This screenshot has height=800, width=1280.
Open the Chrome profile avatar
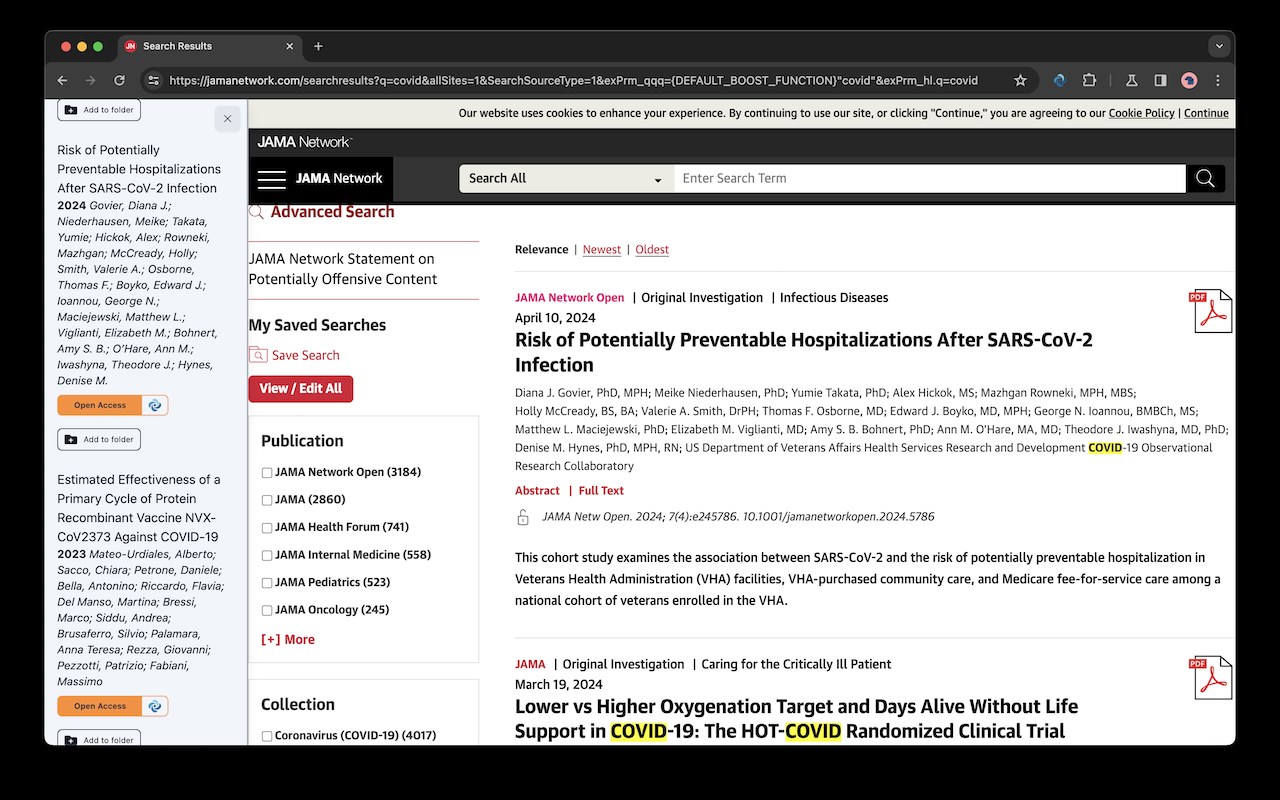[1189, 80]
